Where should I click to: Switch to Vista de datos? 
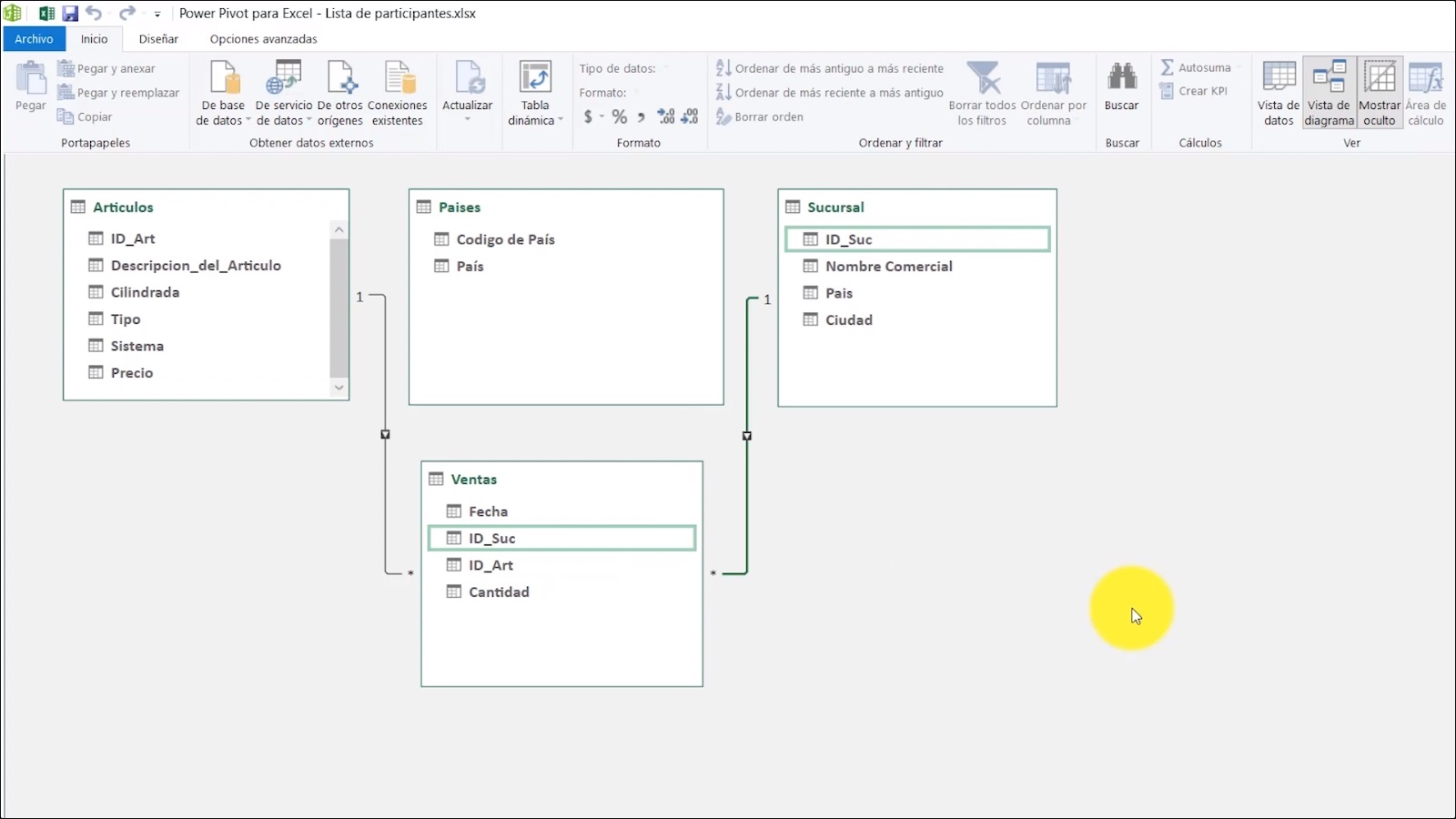(x=1279, y=93)
